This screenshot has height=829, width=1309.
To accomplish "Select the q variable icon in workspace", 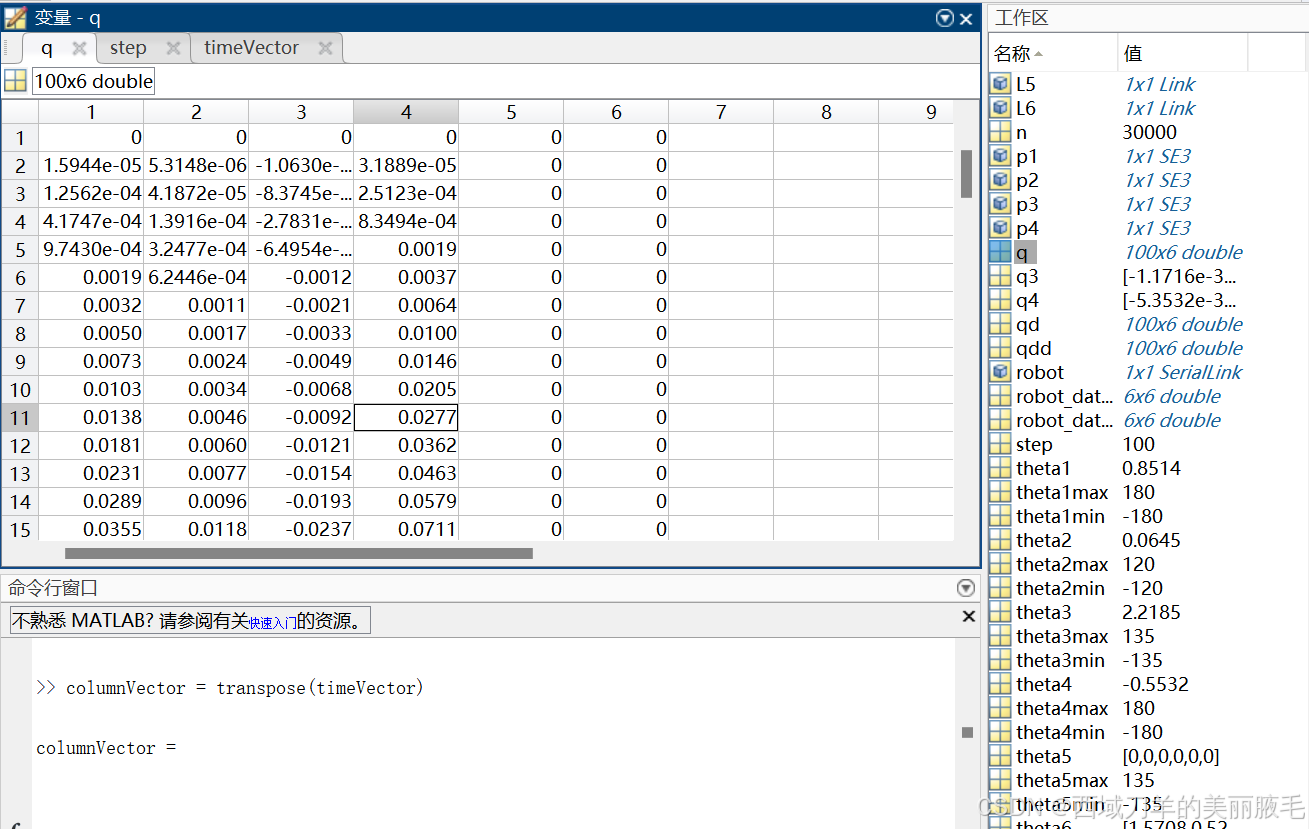I will pos(1000,252).
